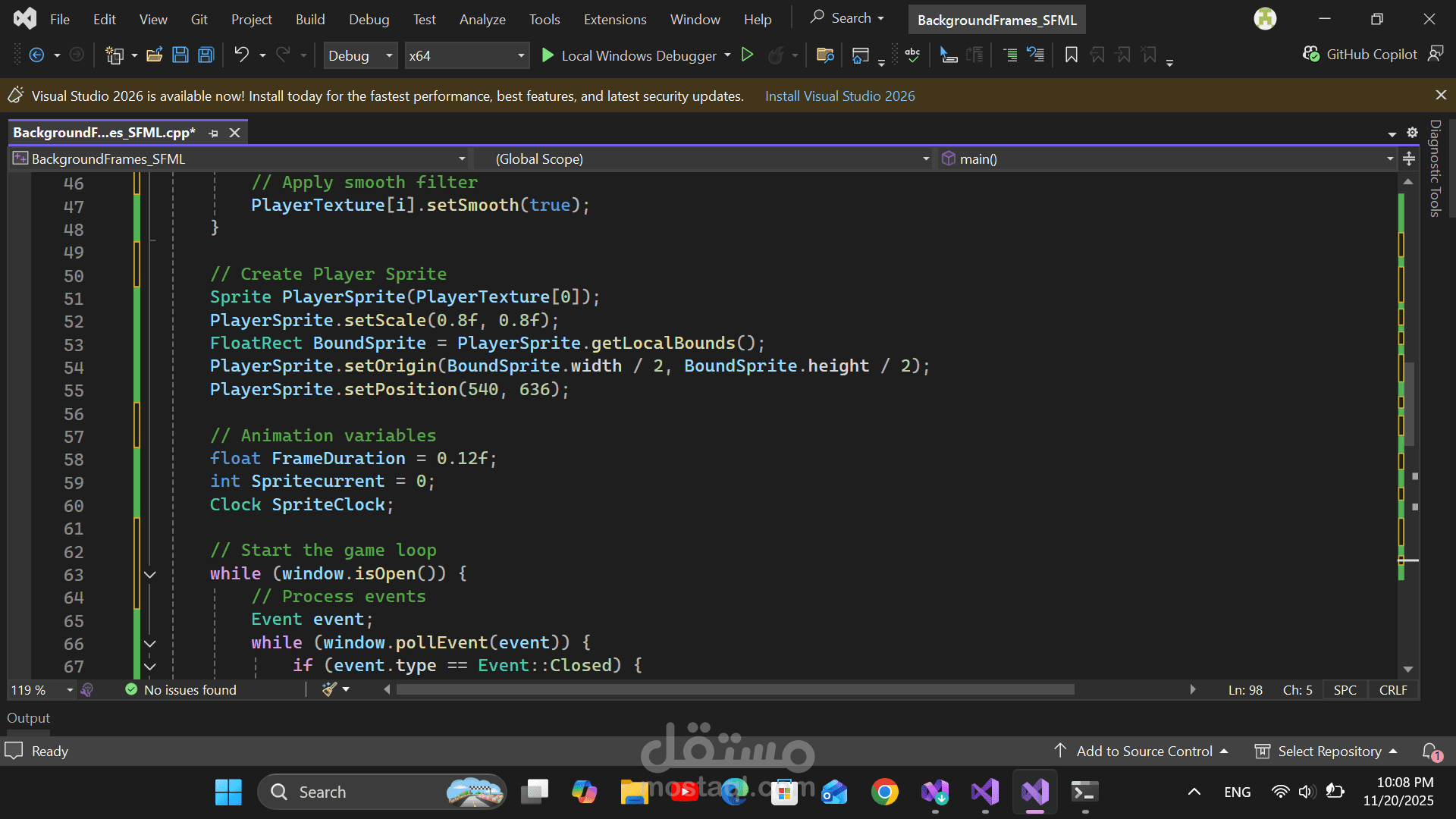Open the x64 platform dropdown
The height and width of the screenshot is (819, 1456).
[520, 55]
